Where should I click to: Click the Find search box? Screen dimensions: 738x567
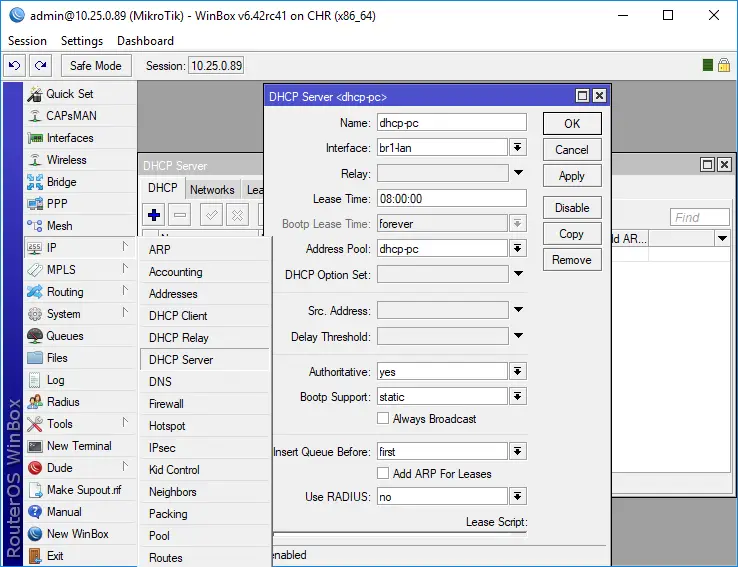[x=699, y=217]
